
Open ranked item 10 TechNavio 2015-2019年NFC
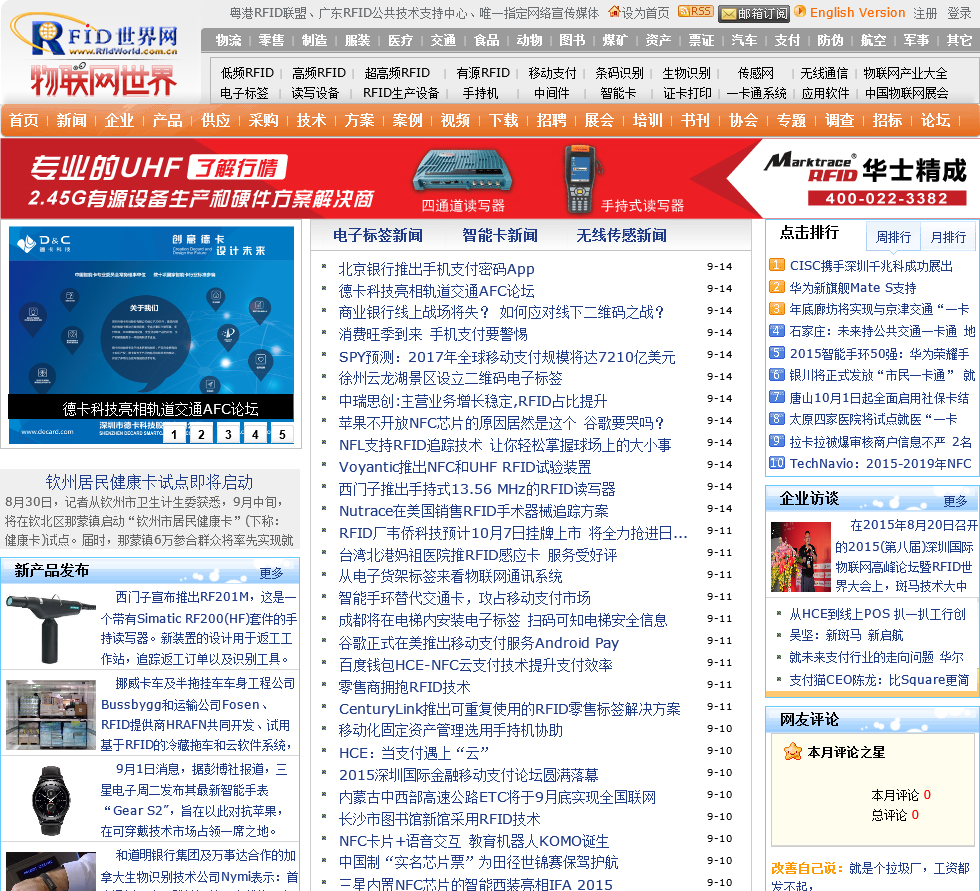point(880,464)
